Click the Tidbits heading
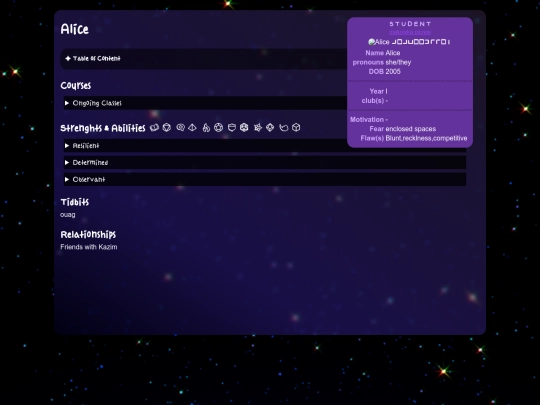The image size is (540, 405). point(75,202)
